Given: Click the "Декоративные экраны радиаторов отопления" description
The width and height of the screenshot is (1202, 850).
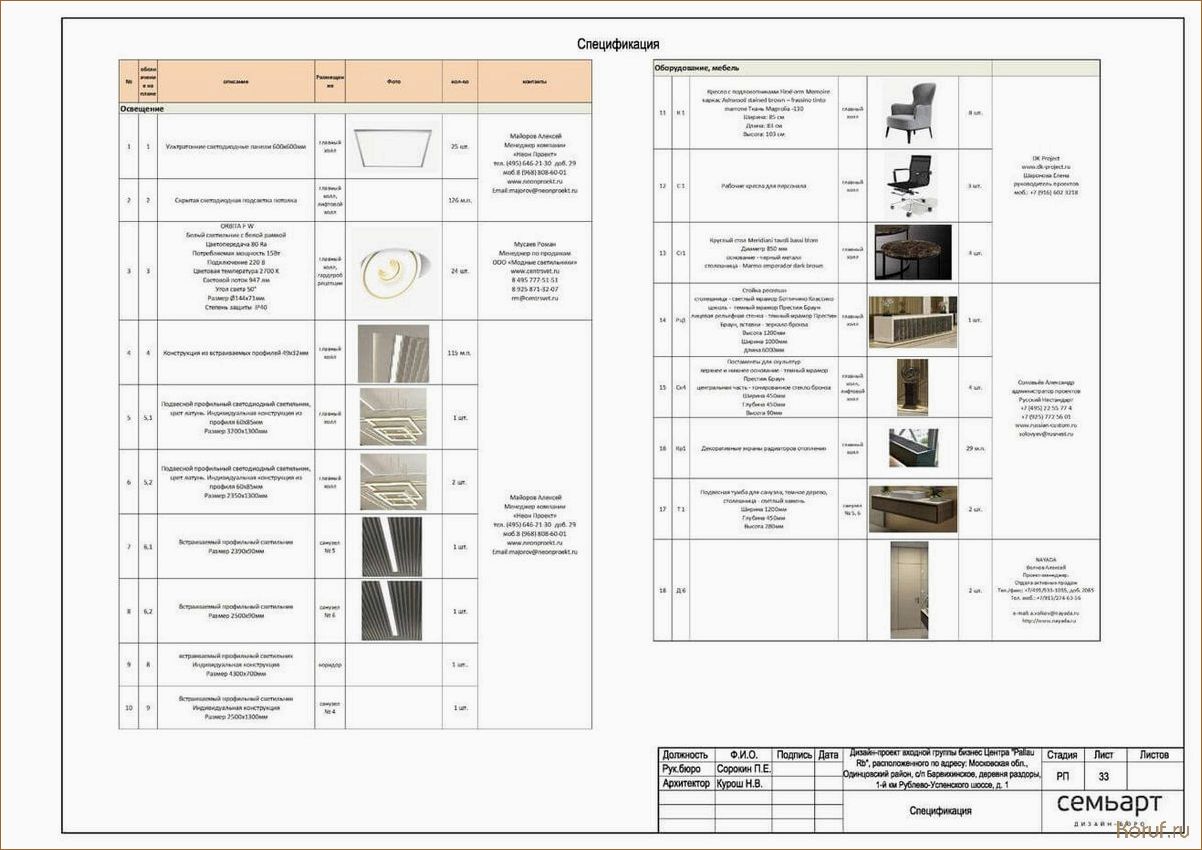Looking at the screenshot, I should pyautogui.click(x=763, y=448).
